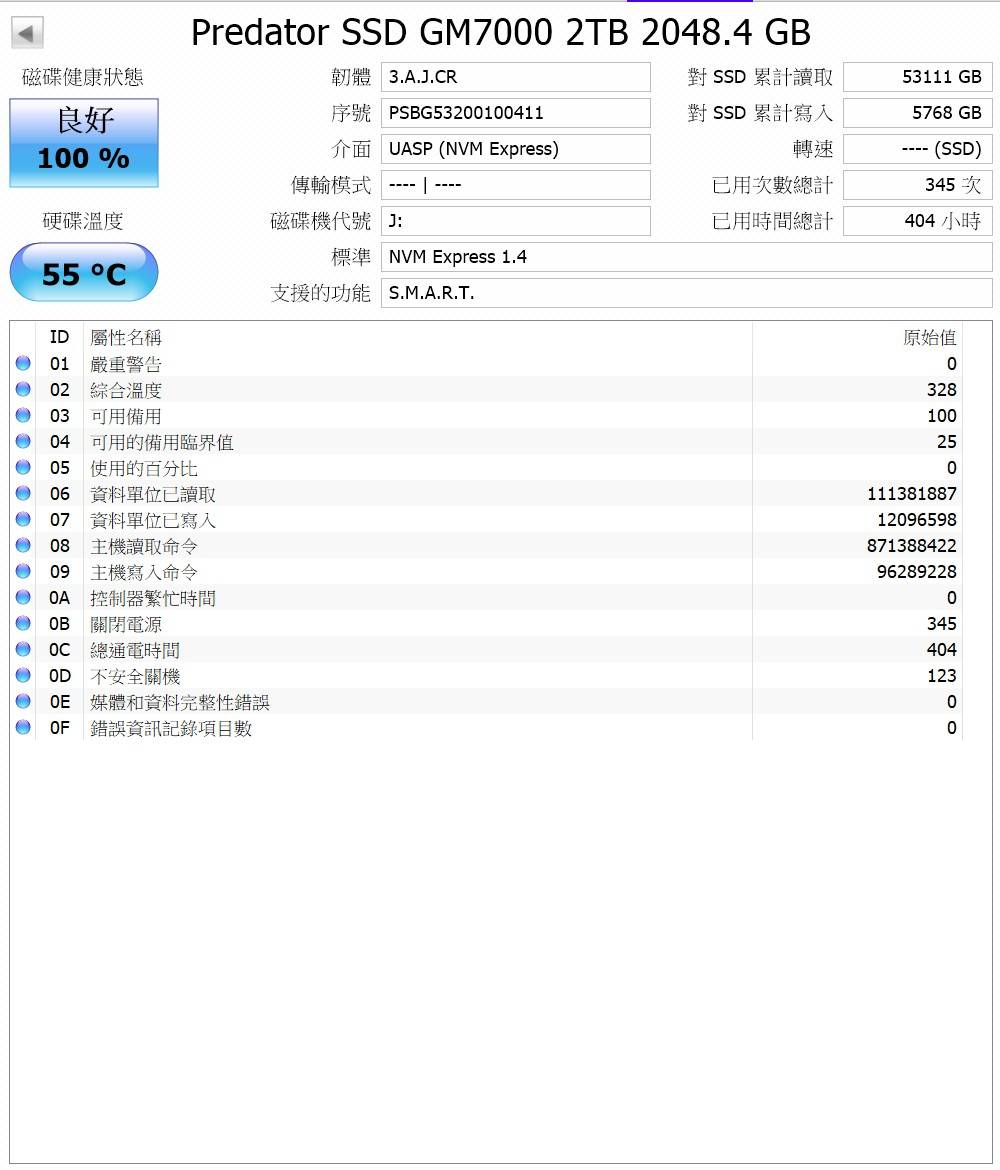Screen dimensions: 1000x1170
Task: Click the ID cell 06
Action: (60, 493)
